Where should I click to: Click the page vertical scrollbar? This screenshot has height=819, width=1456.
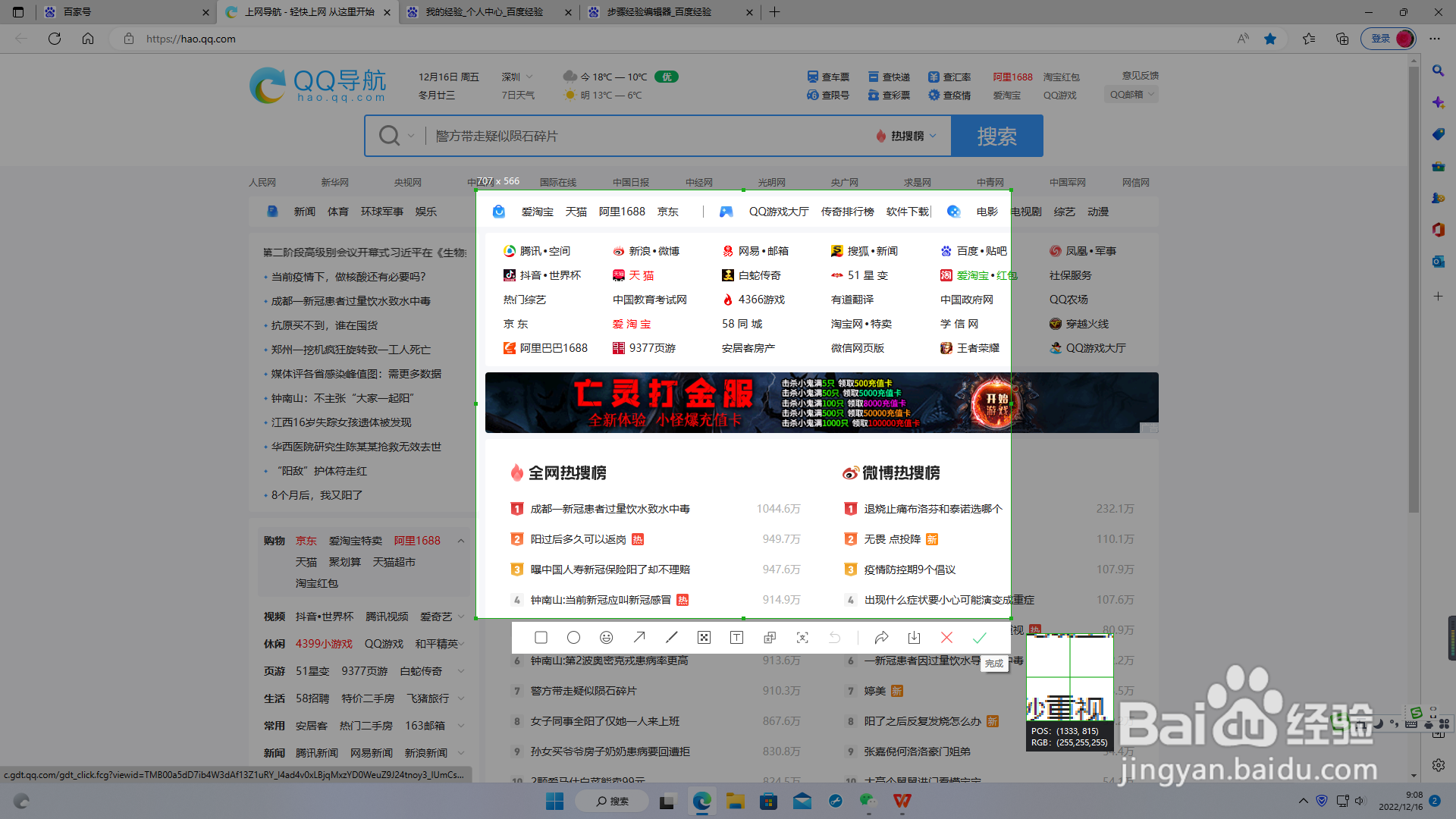tap(1414, 288)
